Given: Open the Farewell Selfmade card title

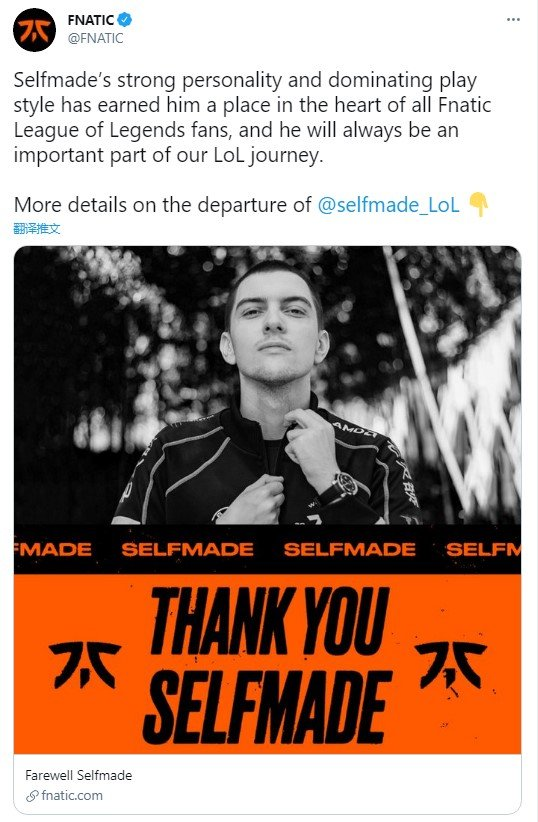Looking at the screenshot, I should pos(79,775).
